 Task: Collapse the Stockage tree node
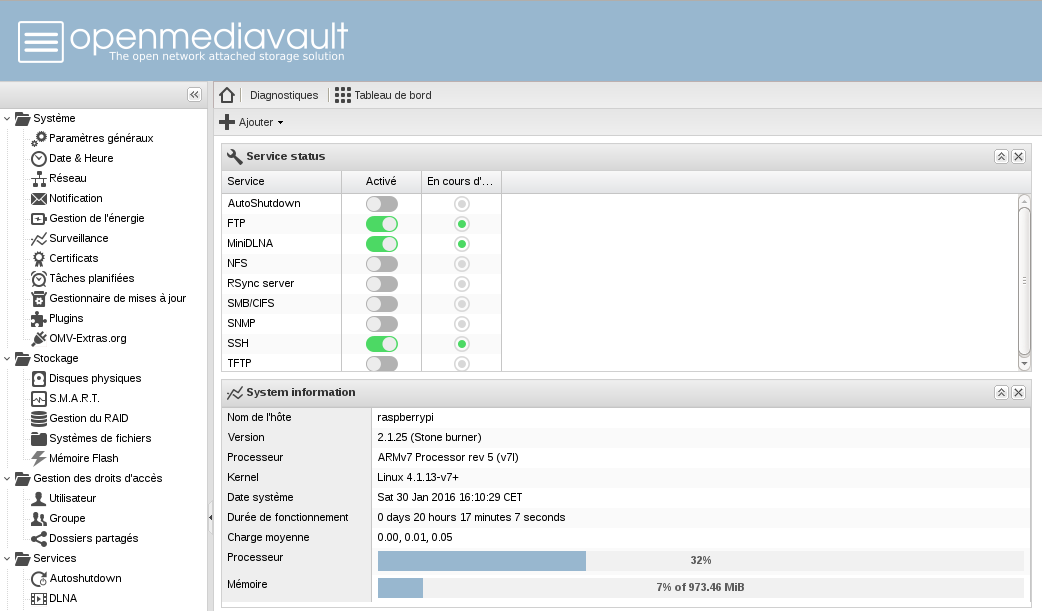(x=7, y=358)
